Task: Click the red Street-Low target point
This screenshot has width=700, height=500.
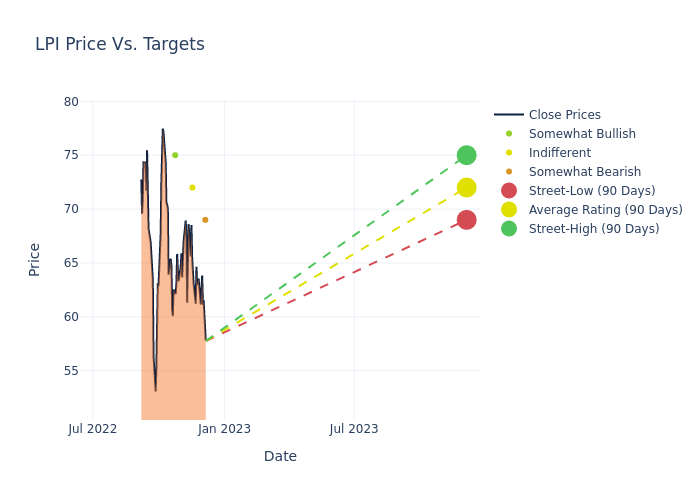Action: pyautogui.click(x=466, y=220)
